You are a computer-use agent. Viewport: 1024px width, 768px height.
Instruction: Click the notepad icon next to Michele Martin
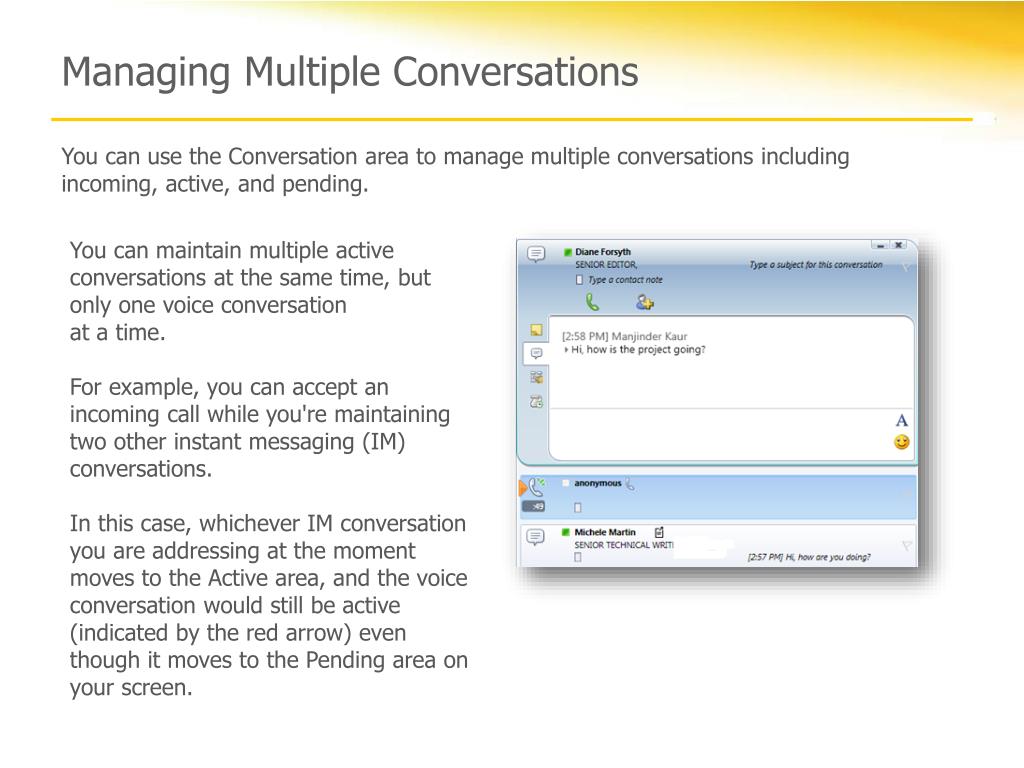click(x=659, y=532)
